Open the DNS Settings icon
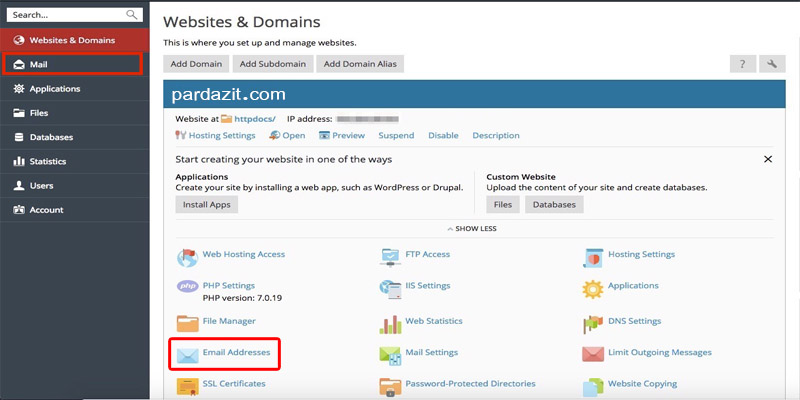The width and height of the screenshot is (800, 400). coord(592,323)
